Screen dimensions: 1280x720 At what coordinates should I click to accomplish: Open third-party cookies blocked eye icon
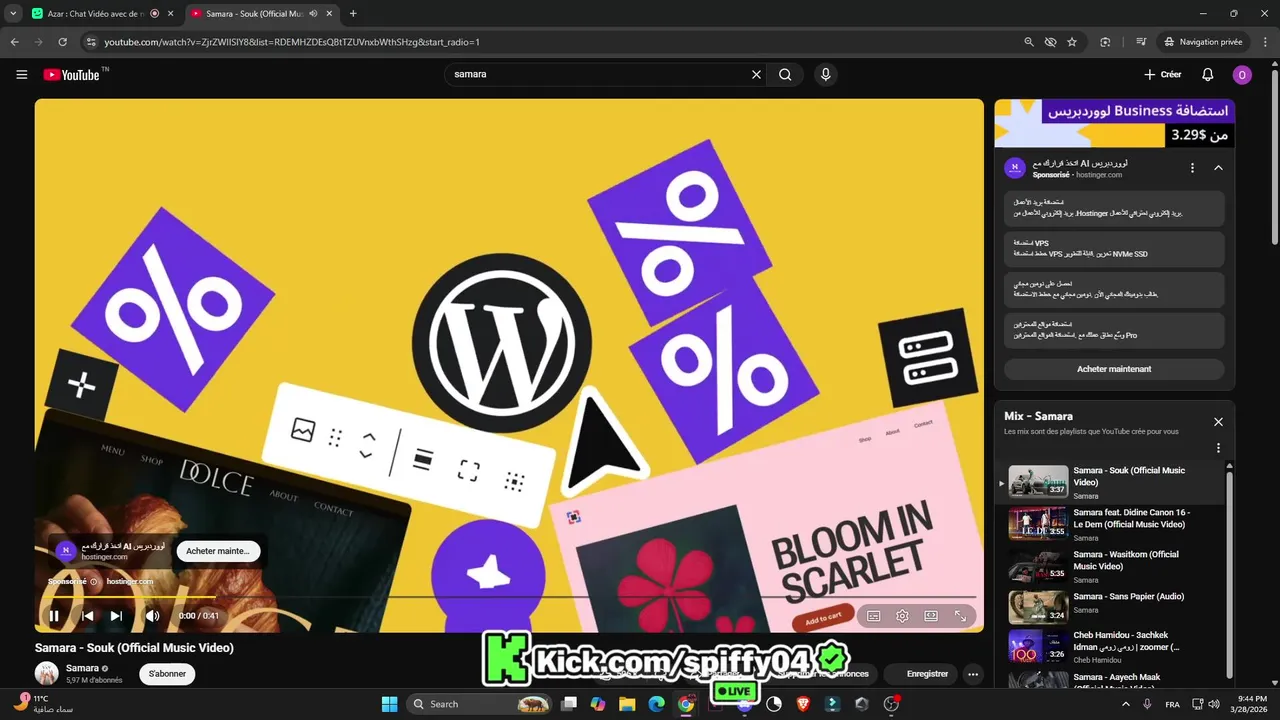tap(1050, 42)
